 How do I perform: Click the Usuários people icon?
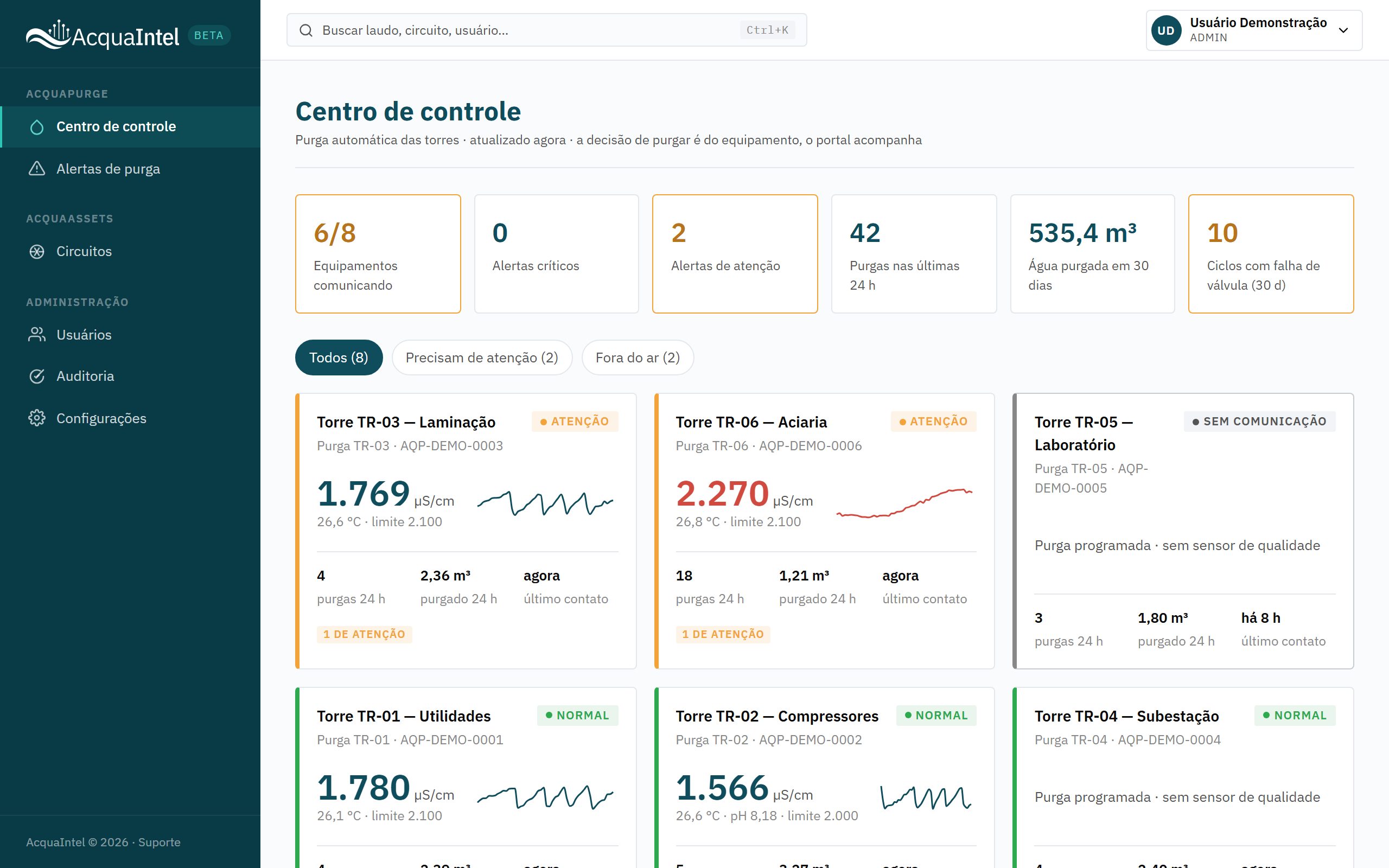coord(37,335)
